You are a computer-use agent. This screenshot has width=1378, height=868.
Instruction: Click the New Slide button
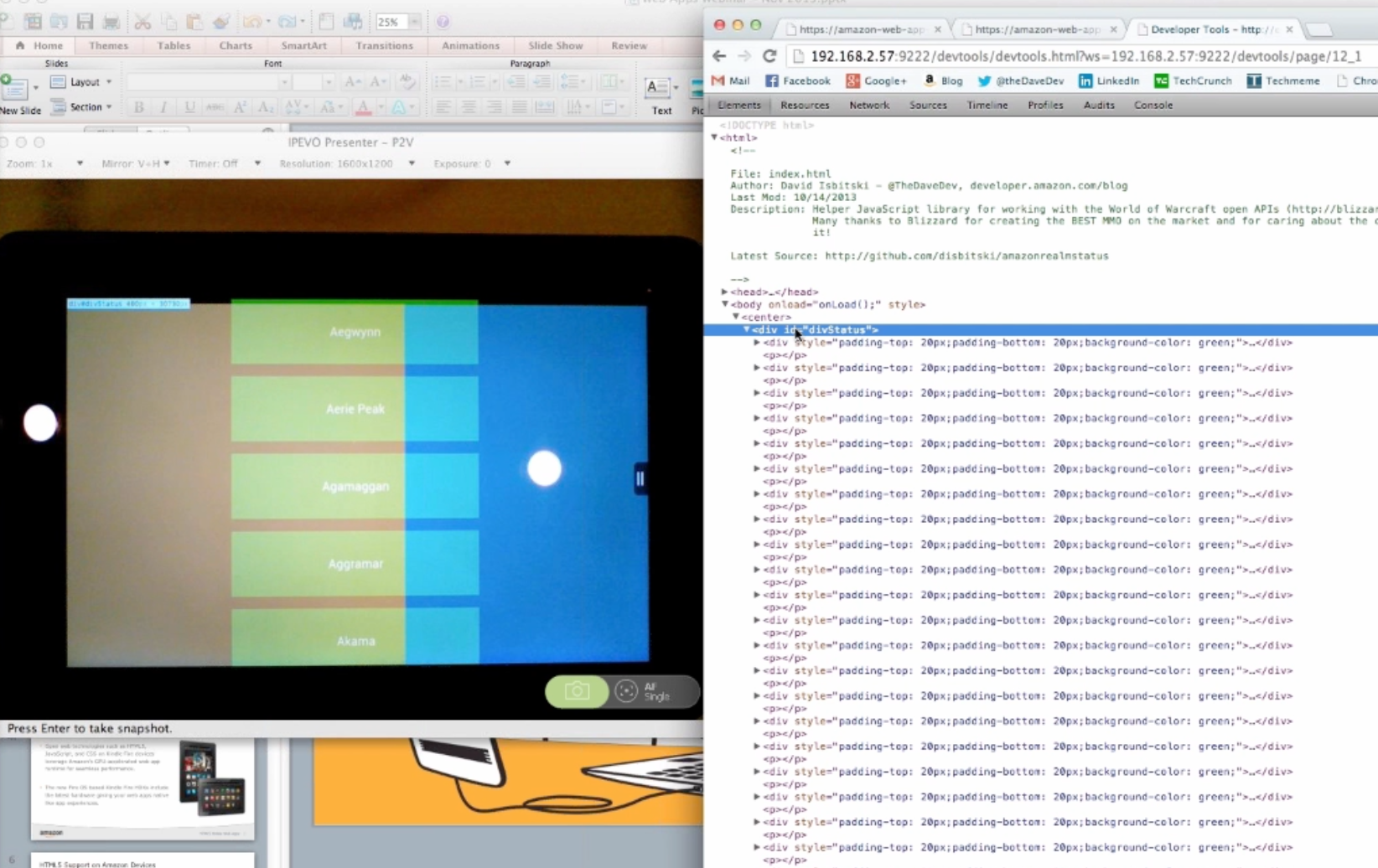(x=18, y=94)
